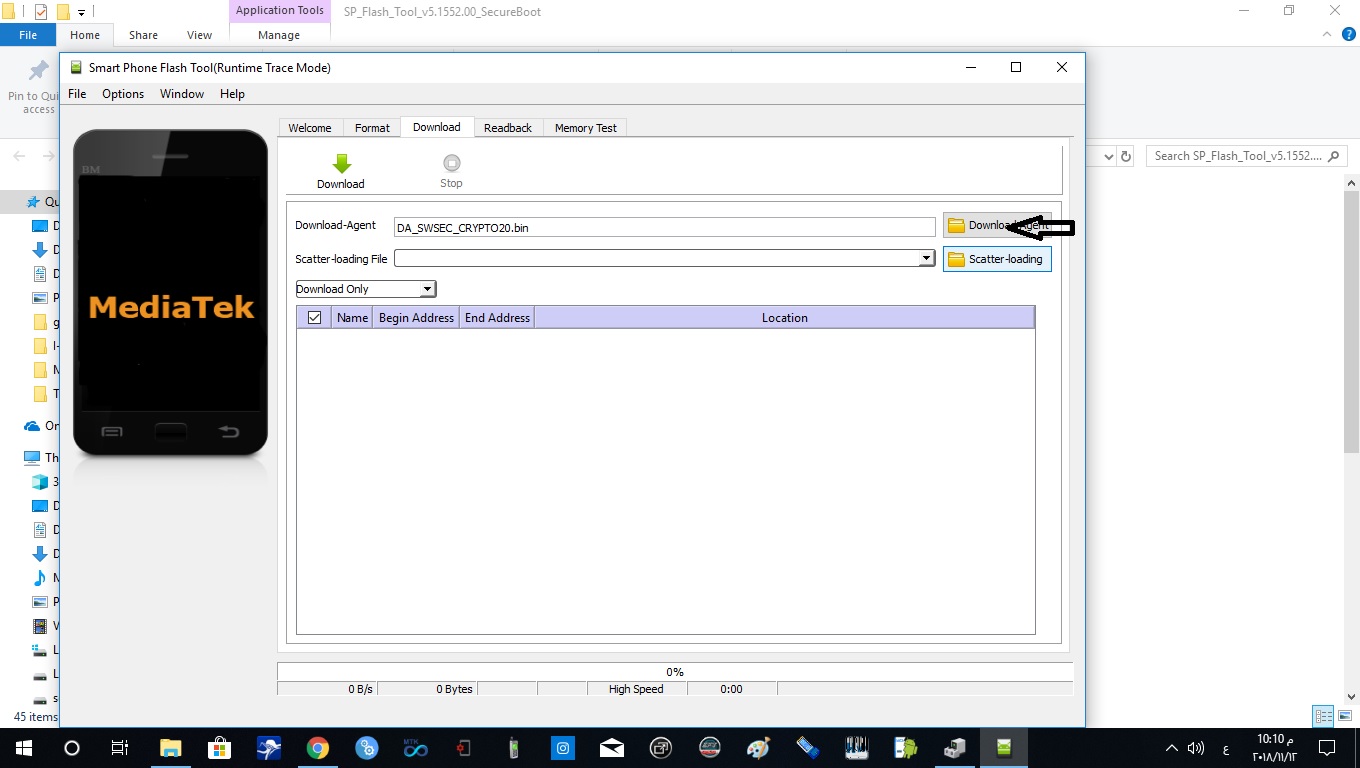Switch to the Welcome tab
The width and height of the screenshot is (1360, 768).
point(310,128)
